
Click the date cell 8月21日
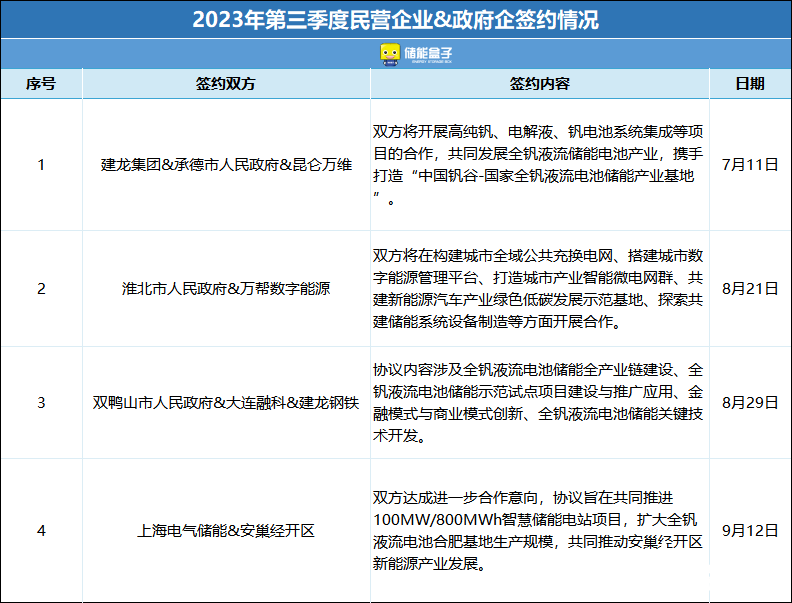pos(750,288)
